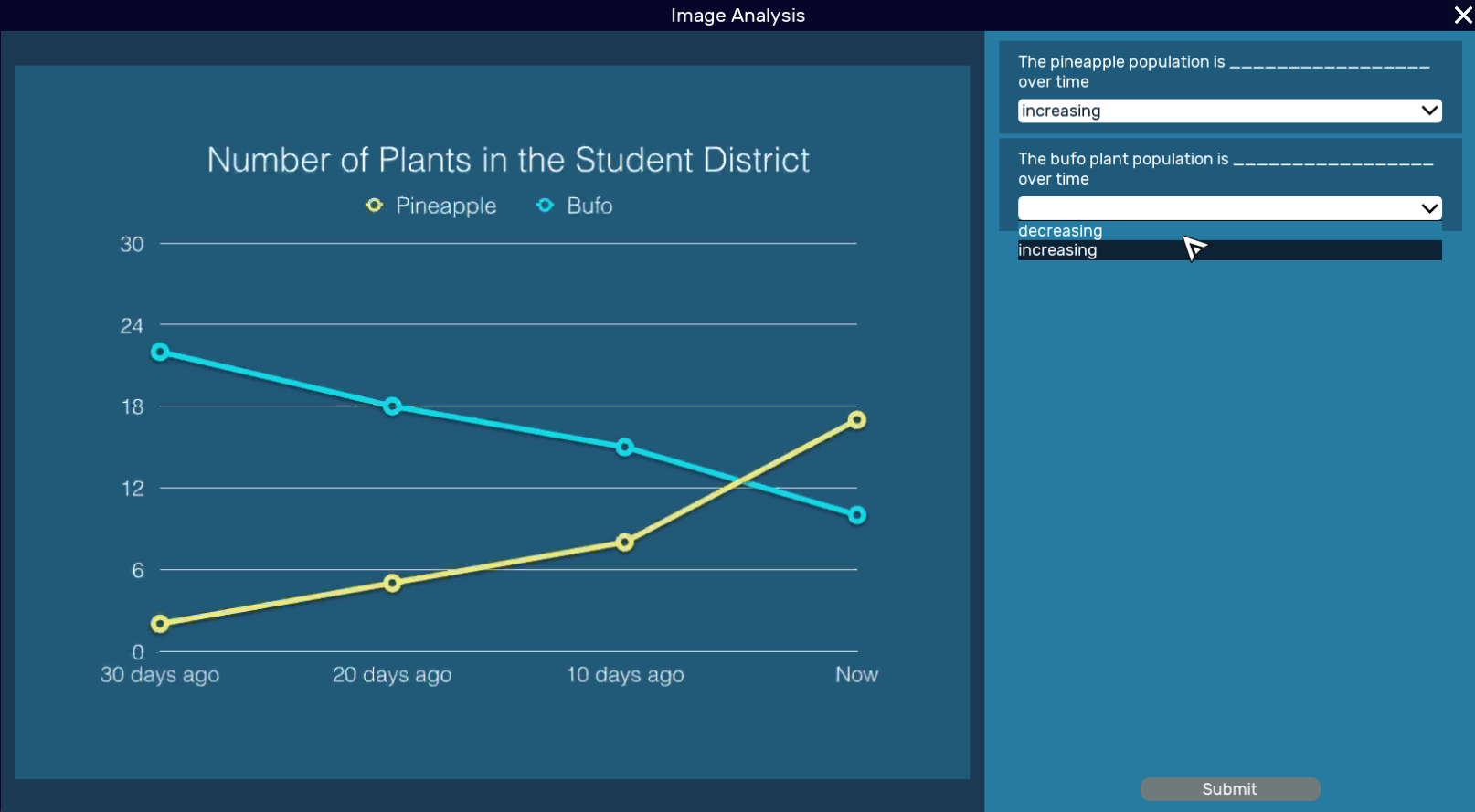
Task: Close the Image Analysis window
Action: coord(1461,15)
